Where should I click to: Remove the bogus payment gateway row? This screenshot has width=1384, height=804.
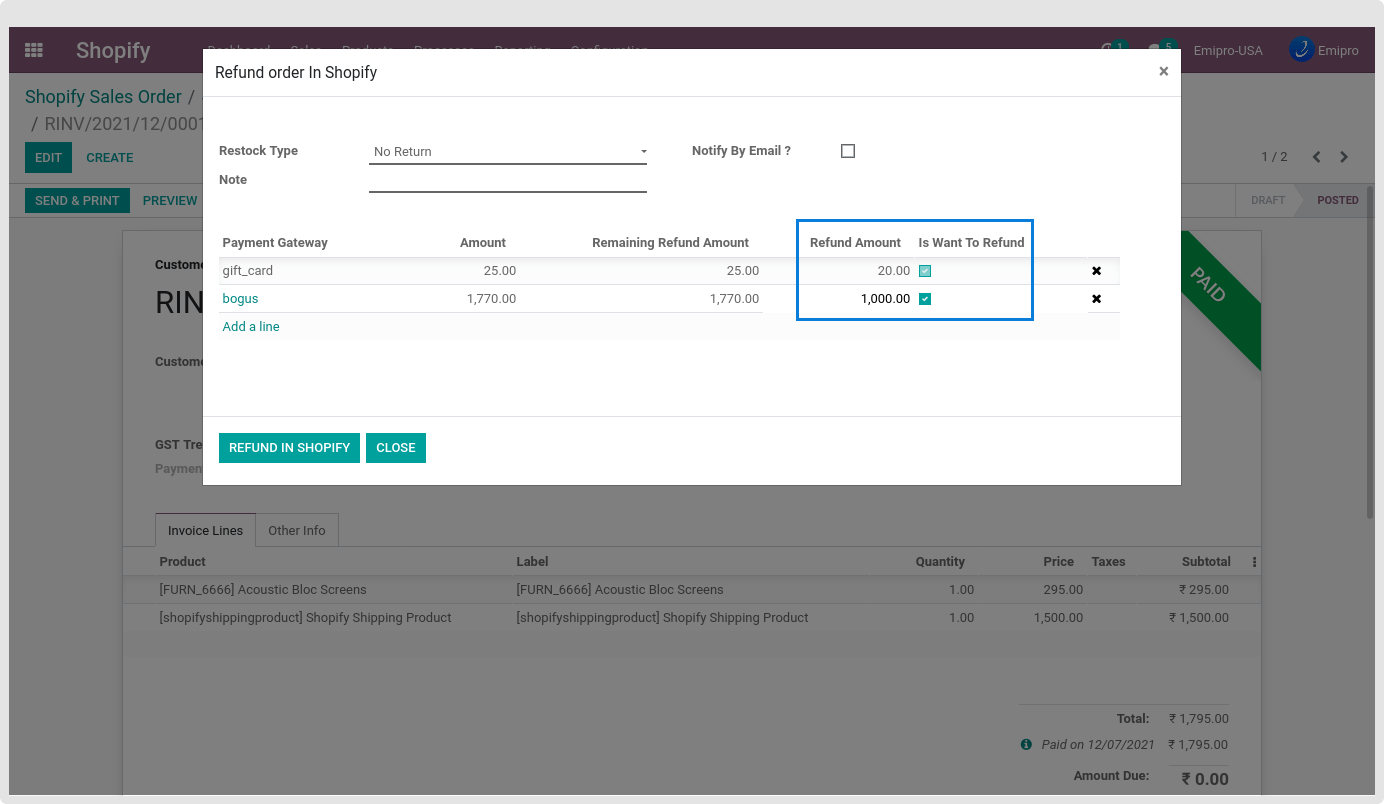click(1096, 299)
